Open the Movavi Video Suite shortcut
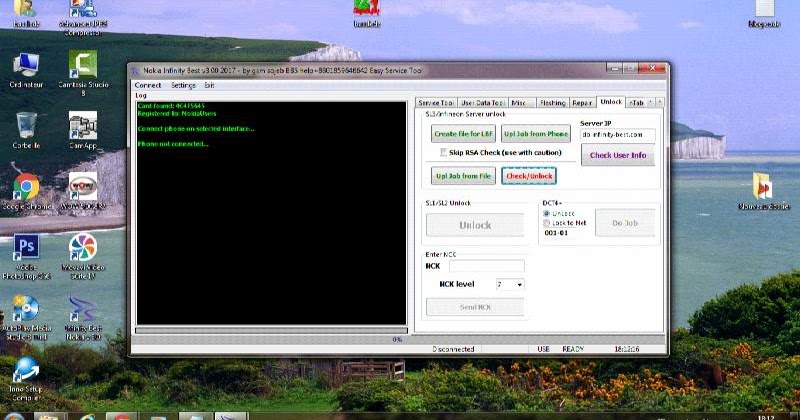This screenshot has height=420, width=800. pyautogui.click(x=83, y=256)
